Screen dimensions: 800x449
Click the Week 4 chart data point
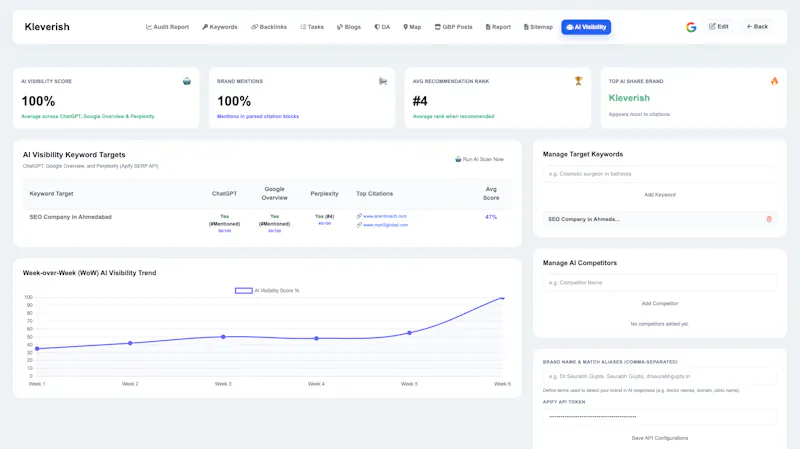coord(316,338)
